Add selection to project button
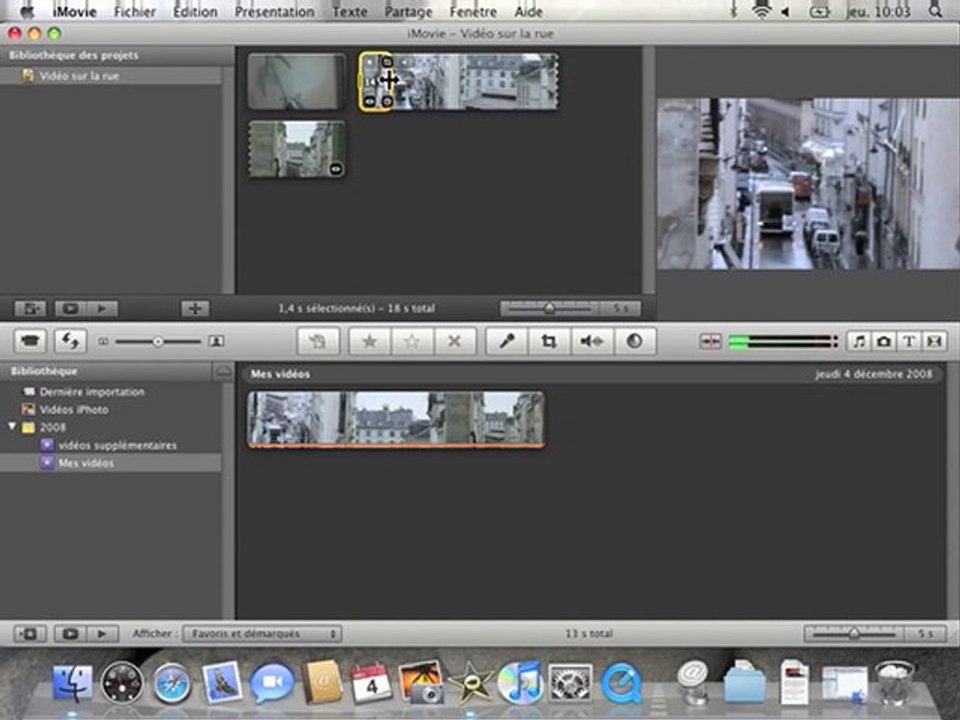This screenshot has height=720, width=960. coord(318,341)
